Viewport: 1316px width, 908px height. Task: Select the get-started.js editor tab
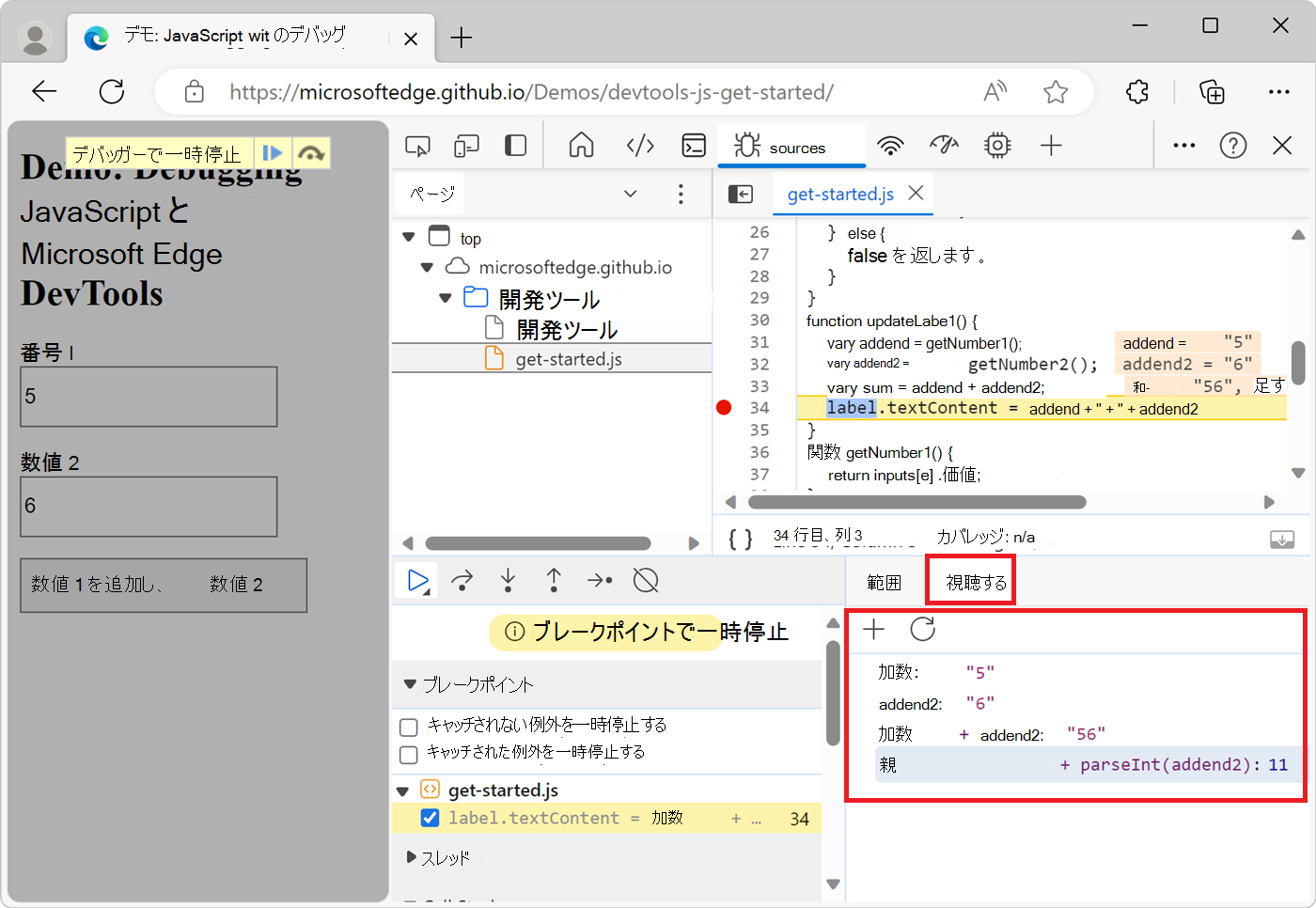point(839,195)
